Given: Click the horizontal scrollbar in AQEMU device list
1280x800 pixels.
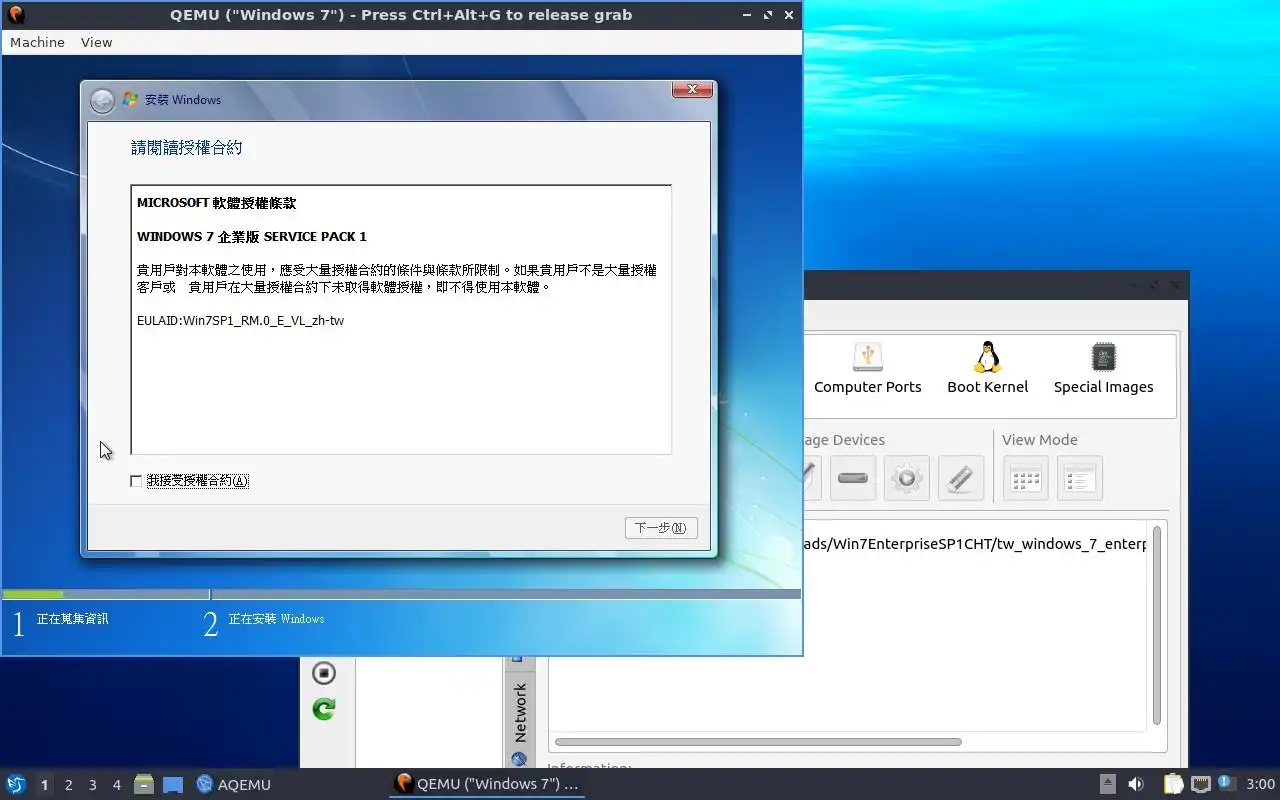Looking at the screenshot, I should [758, 742].
